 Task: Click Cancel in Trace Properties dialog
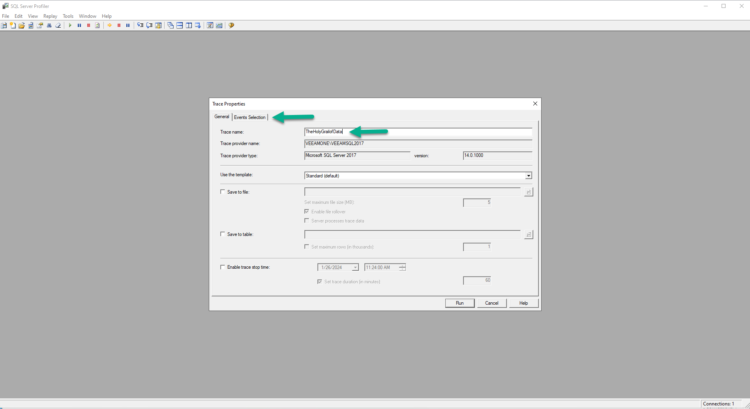point(491,302)
